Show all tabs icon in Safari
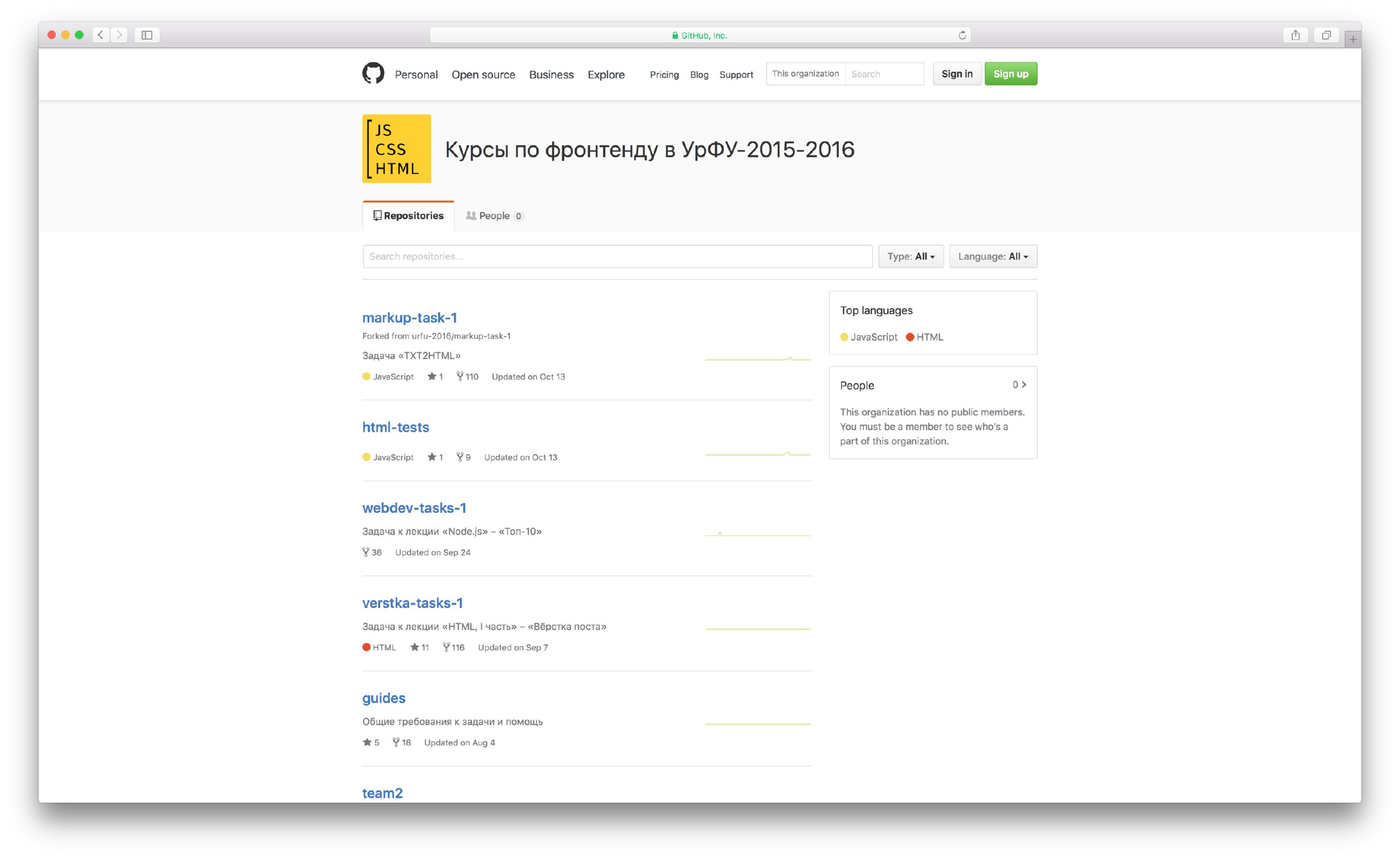The height and width of the screenshot is (858, 1400). tap(1326, 35)
